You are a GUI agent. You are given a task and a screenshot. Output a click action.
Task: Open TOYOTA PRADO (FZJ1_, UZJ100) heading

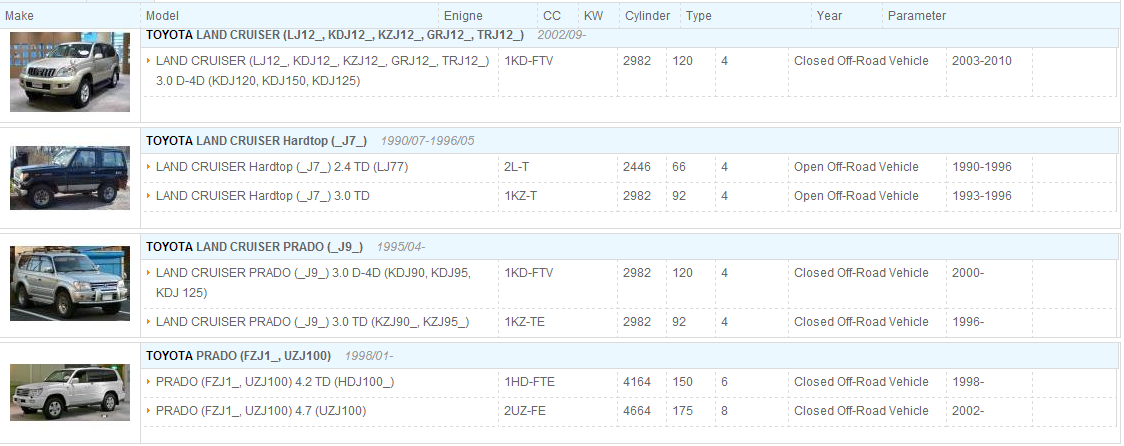click(238, 356)
